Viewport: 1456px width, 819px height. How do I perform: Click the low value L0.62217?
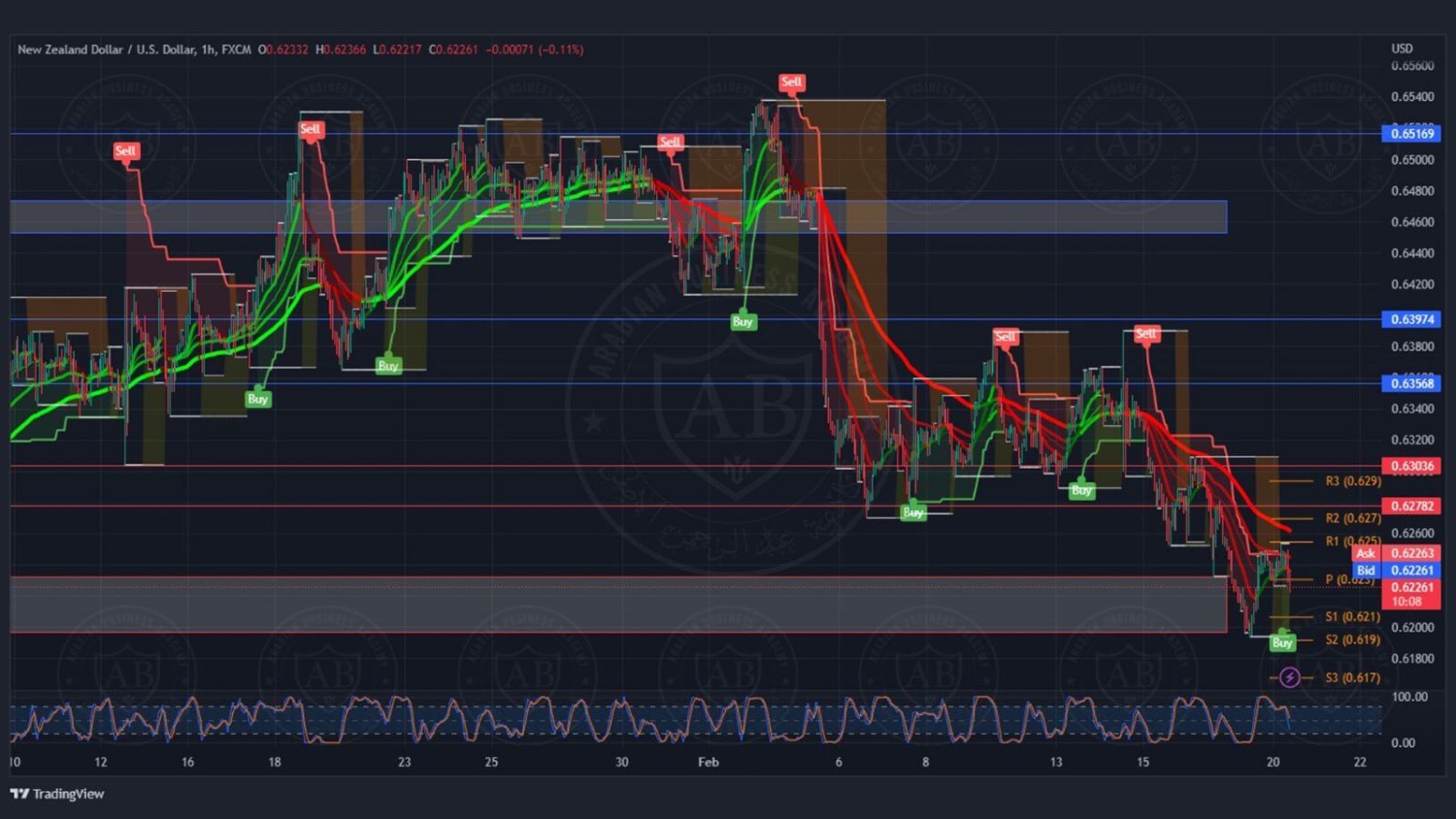(397, 49)
